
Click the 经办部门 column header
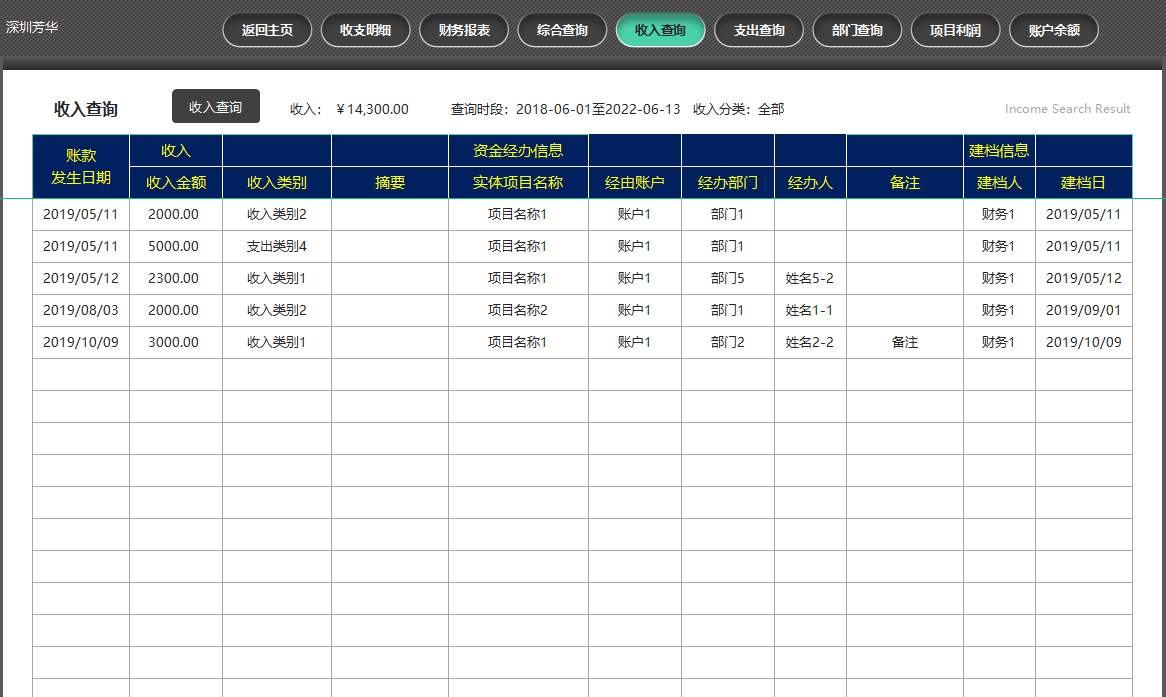click(x=727, y=182)
